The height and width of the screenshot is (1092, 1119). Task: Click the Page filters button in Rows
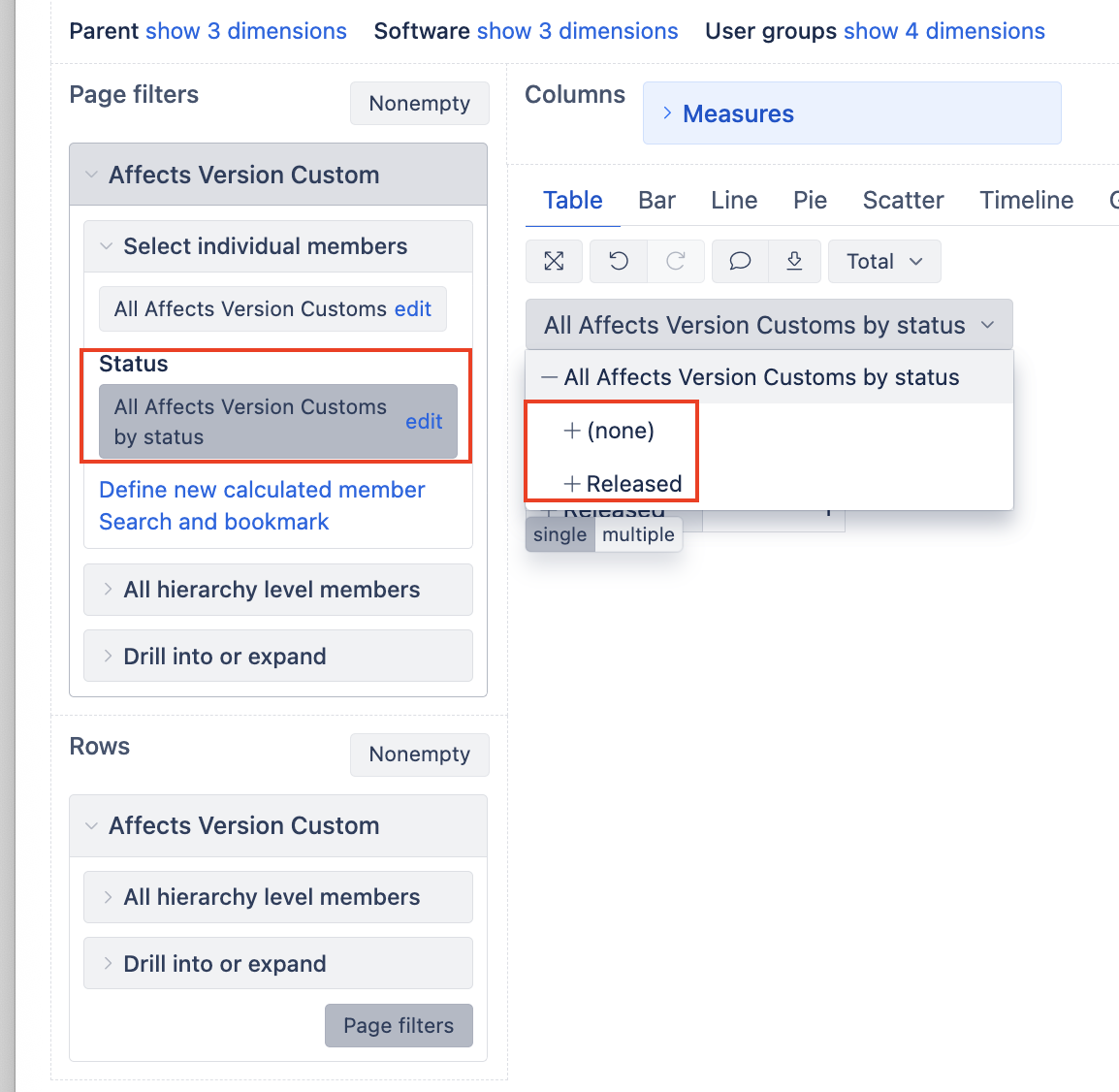(399, 1025)
